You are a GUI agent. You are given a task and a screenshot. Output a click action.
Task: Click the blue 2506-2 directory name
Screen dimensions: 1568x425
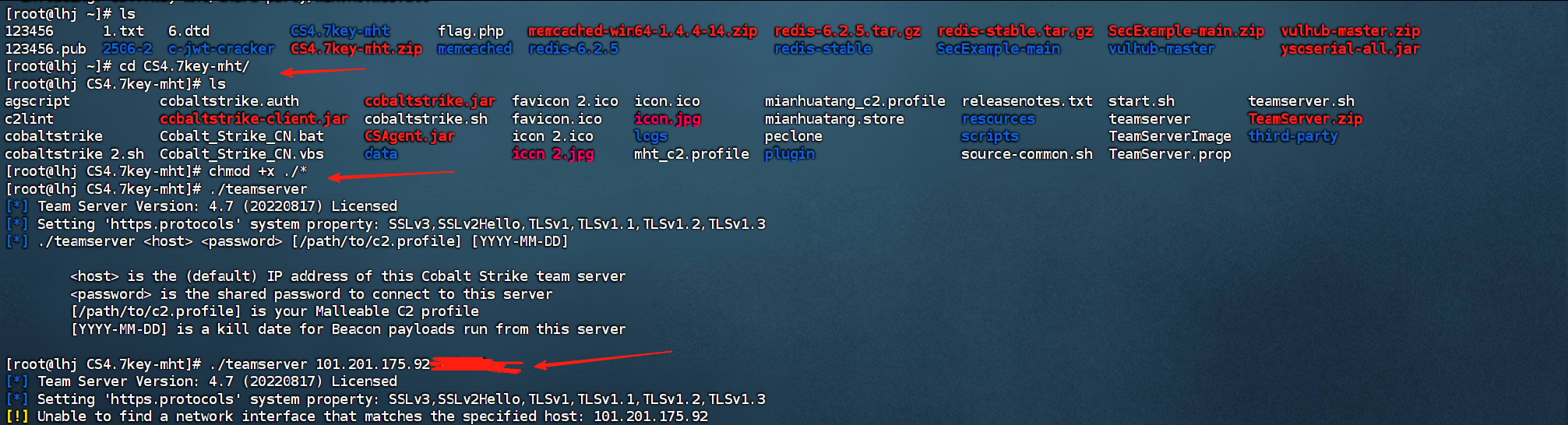pyautogui.click(x=127, y=49)
